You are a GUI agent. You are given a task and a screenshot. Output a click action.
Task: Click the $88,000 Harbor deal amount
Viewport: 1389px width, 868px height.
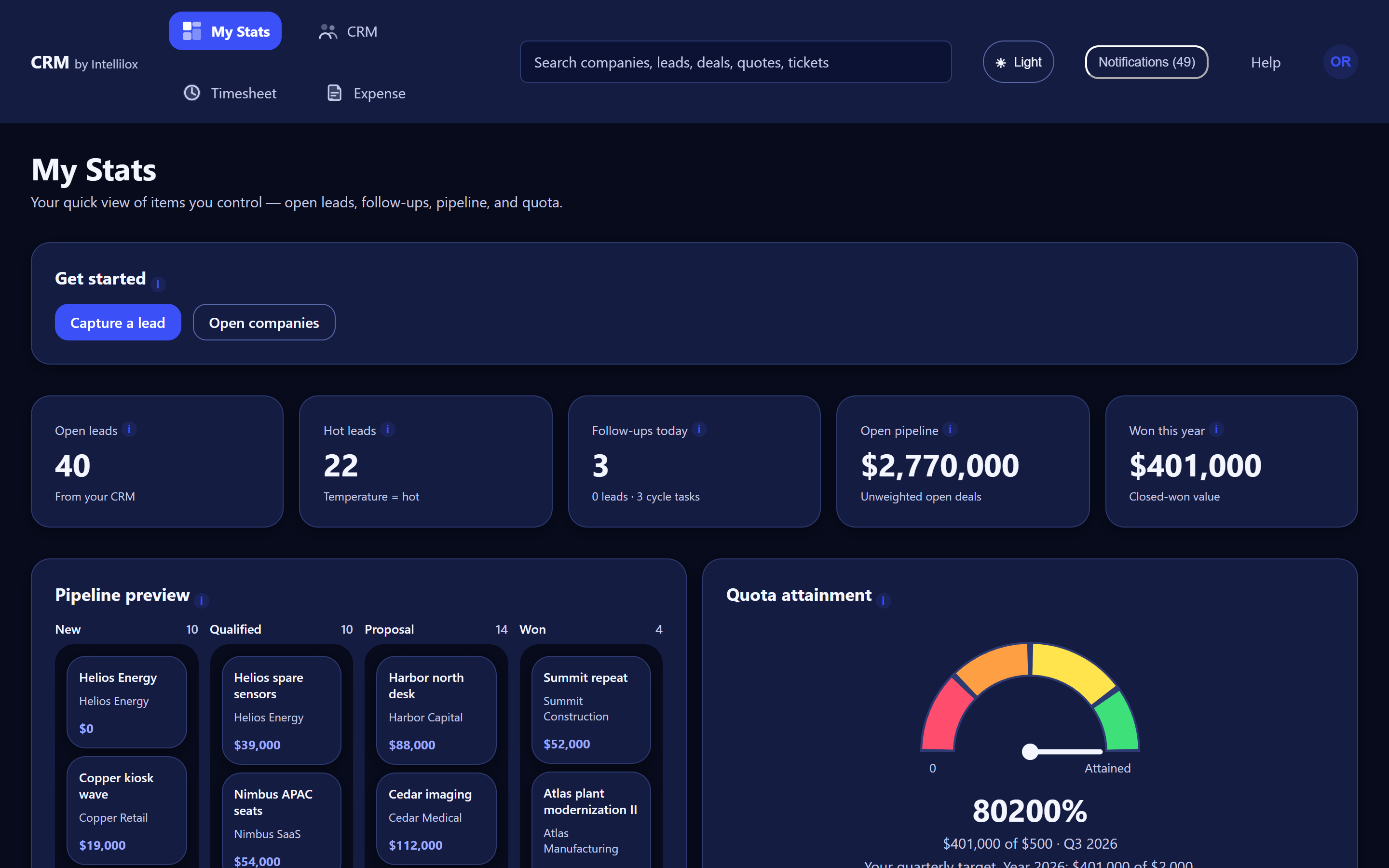coord(411,745)
